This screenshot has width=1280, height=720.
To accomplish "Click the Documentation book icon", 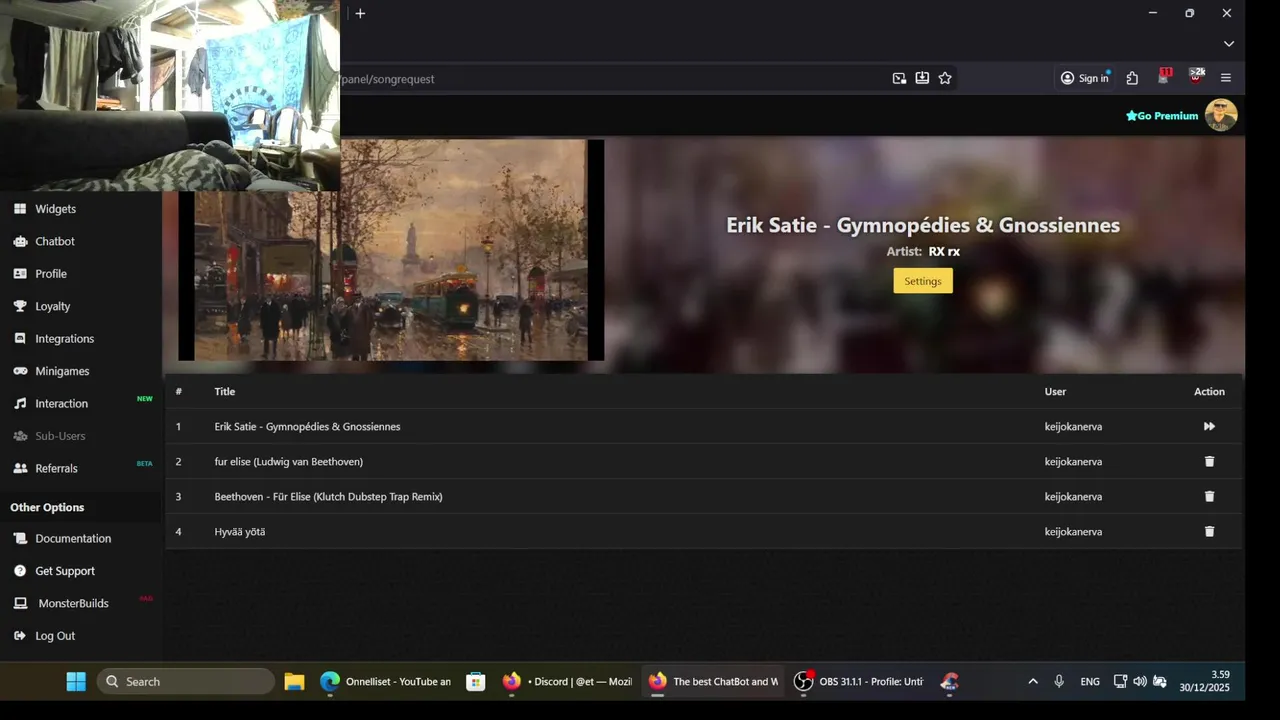I will point(20,538).
